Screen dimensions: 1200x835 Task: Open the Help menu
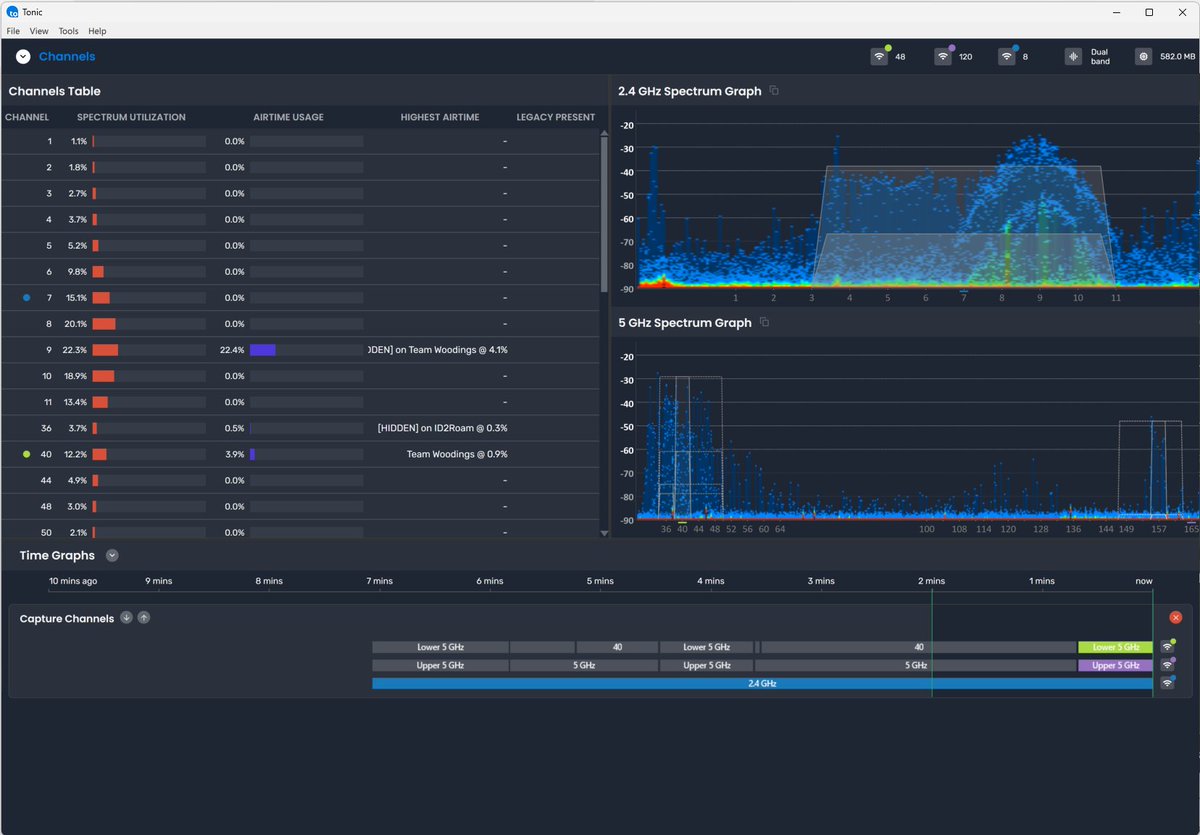pyautogui.click(x=97, y=31)
